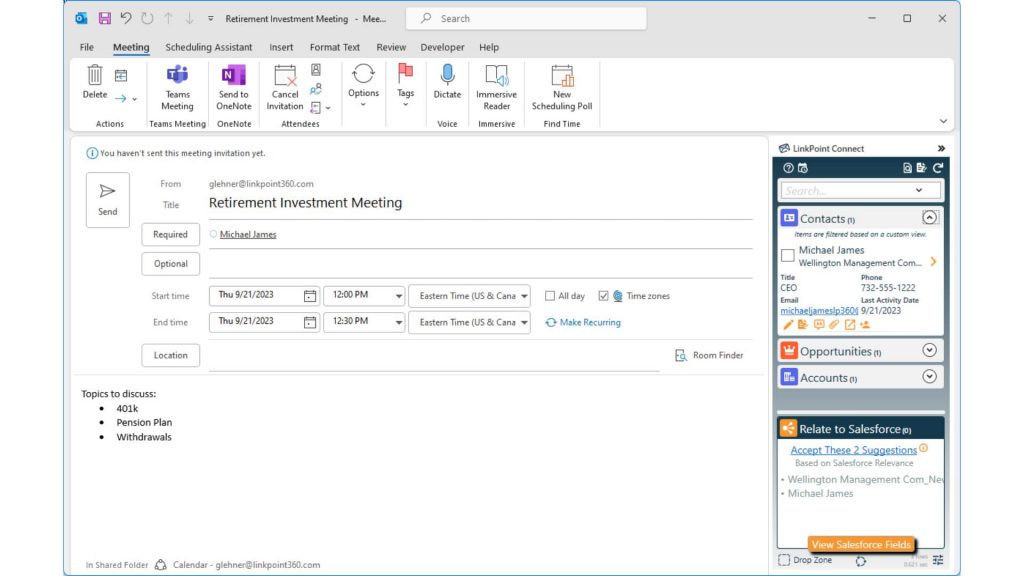Expand the Accounts section
1024x576 pixels.
[x=929, y=377]
